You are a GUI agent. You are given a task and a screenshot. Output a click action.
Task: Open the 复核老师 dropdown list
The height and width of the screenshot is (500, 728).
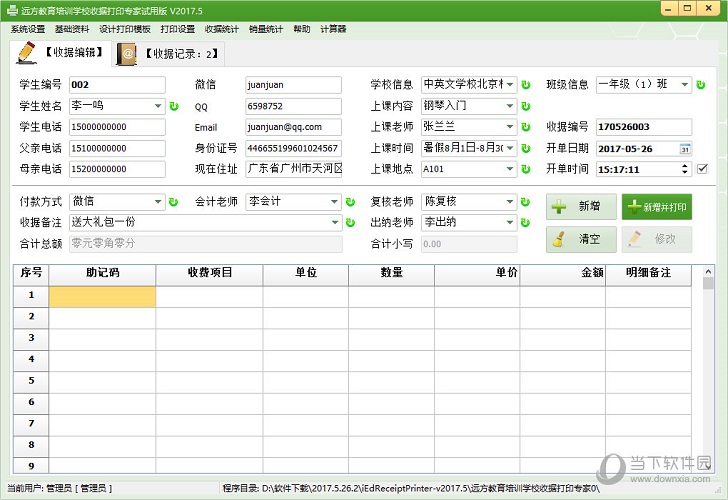510,202
